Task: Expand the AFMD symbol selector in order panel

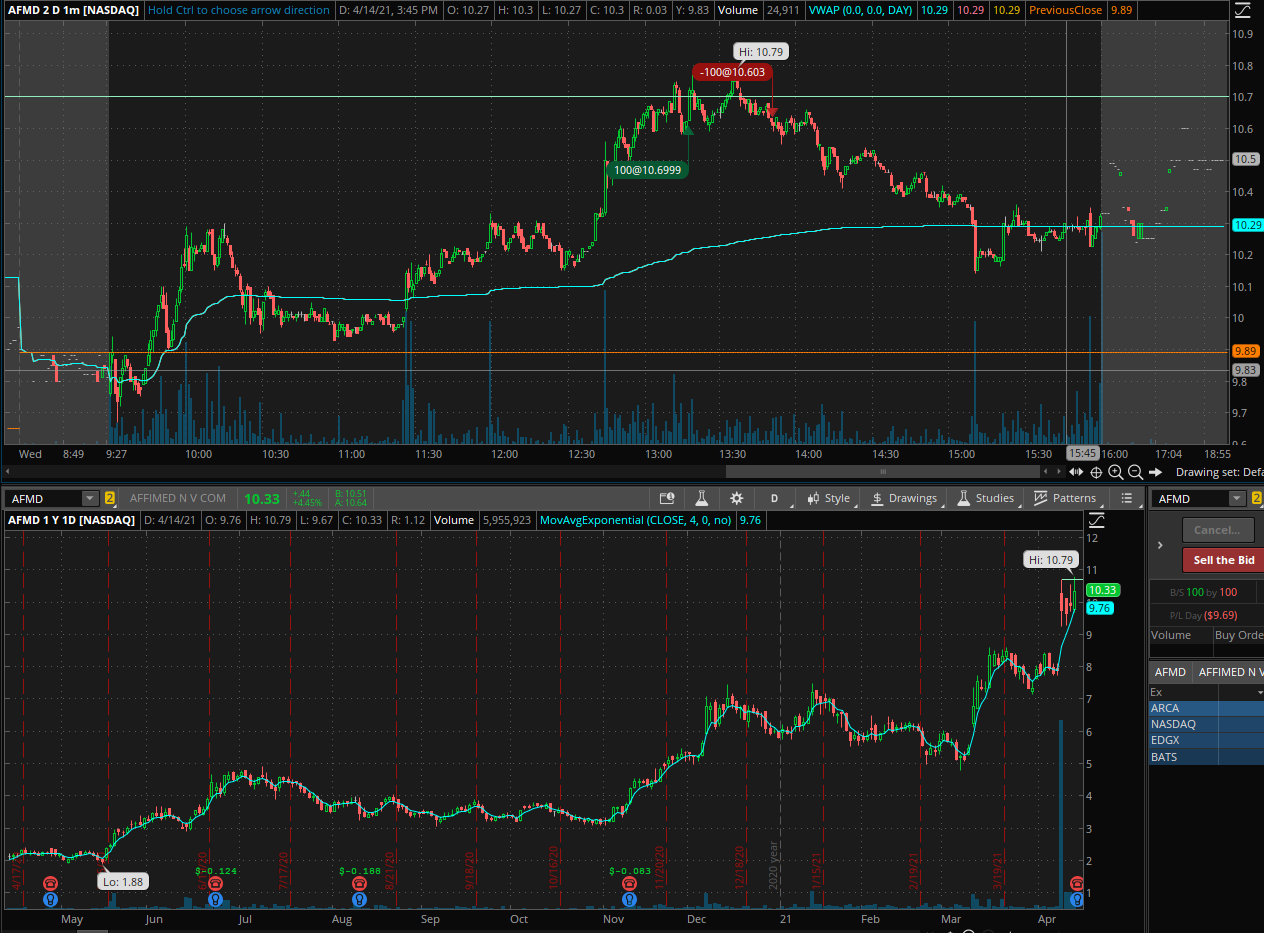Action: tap(1238, 498)
